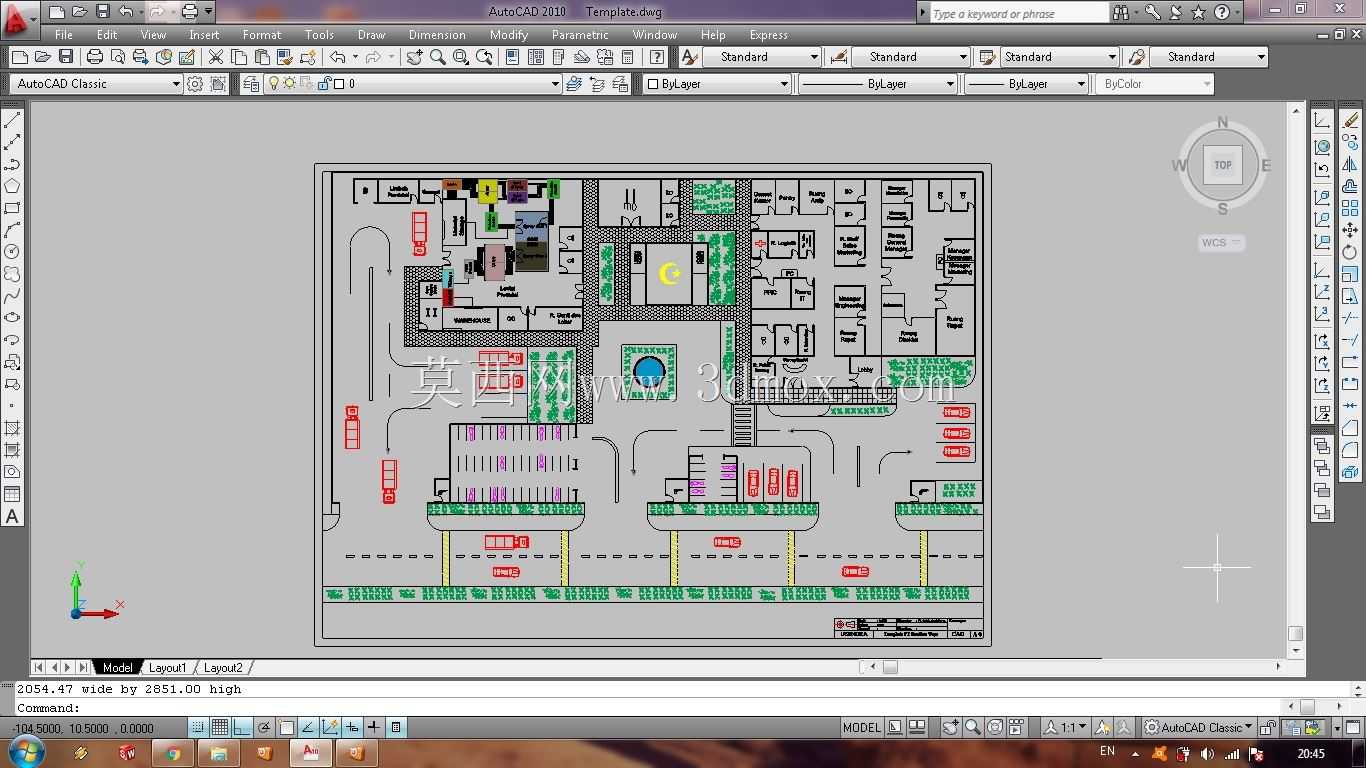Switch to the Layout2 tab
The image size is (1366, 768).
223,667
